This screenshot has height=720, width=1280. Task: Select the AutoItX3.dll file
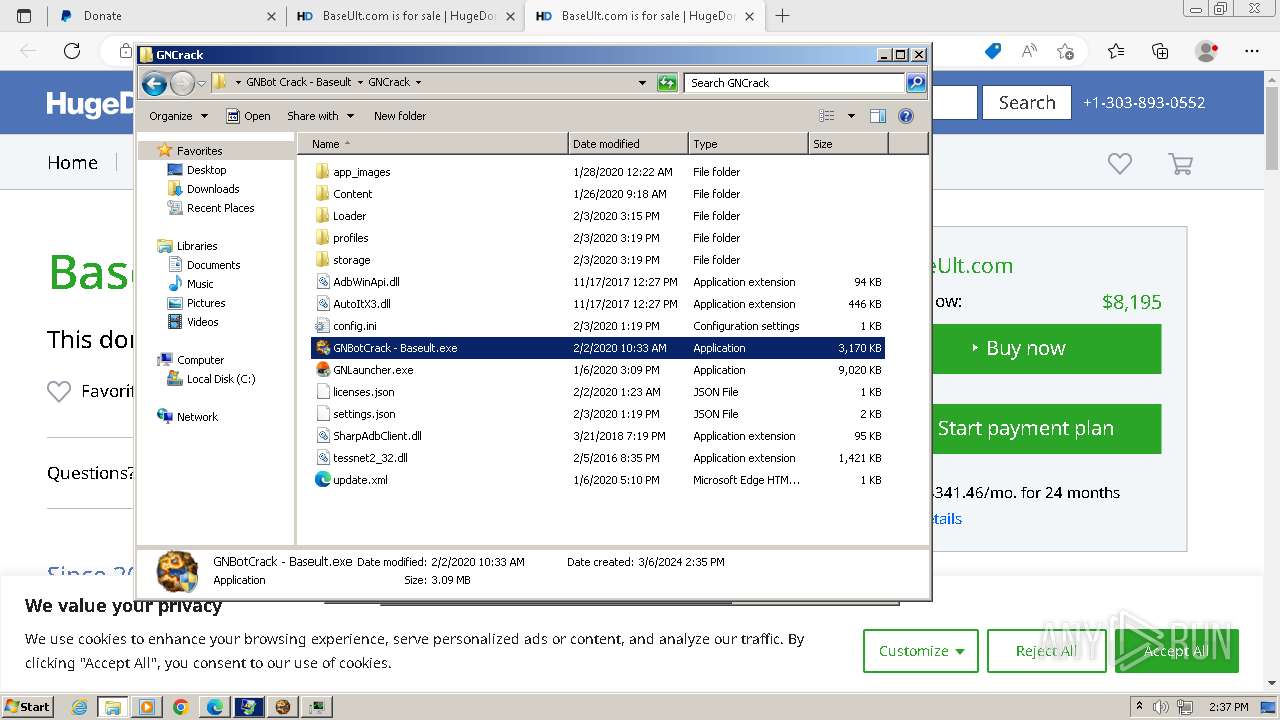598,304
